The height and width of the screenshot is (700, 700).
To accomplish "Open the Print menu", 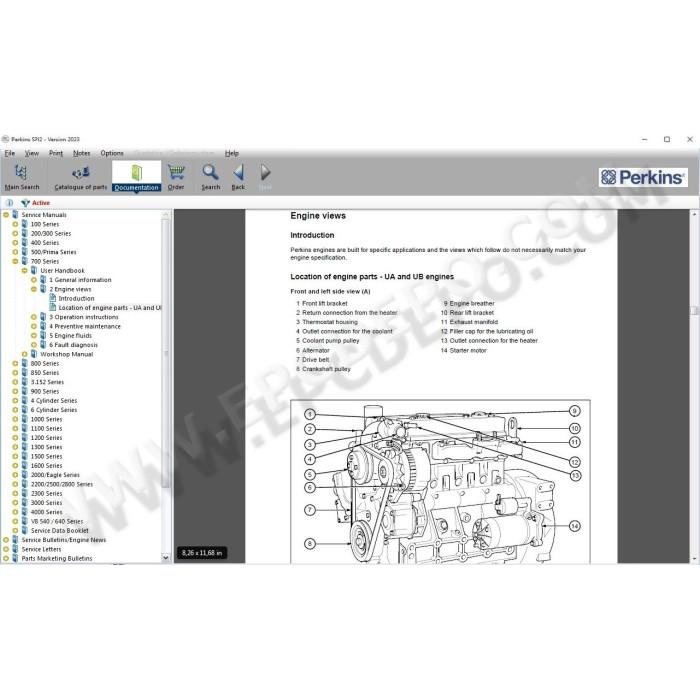I will (56, 153).
